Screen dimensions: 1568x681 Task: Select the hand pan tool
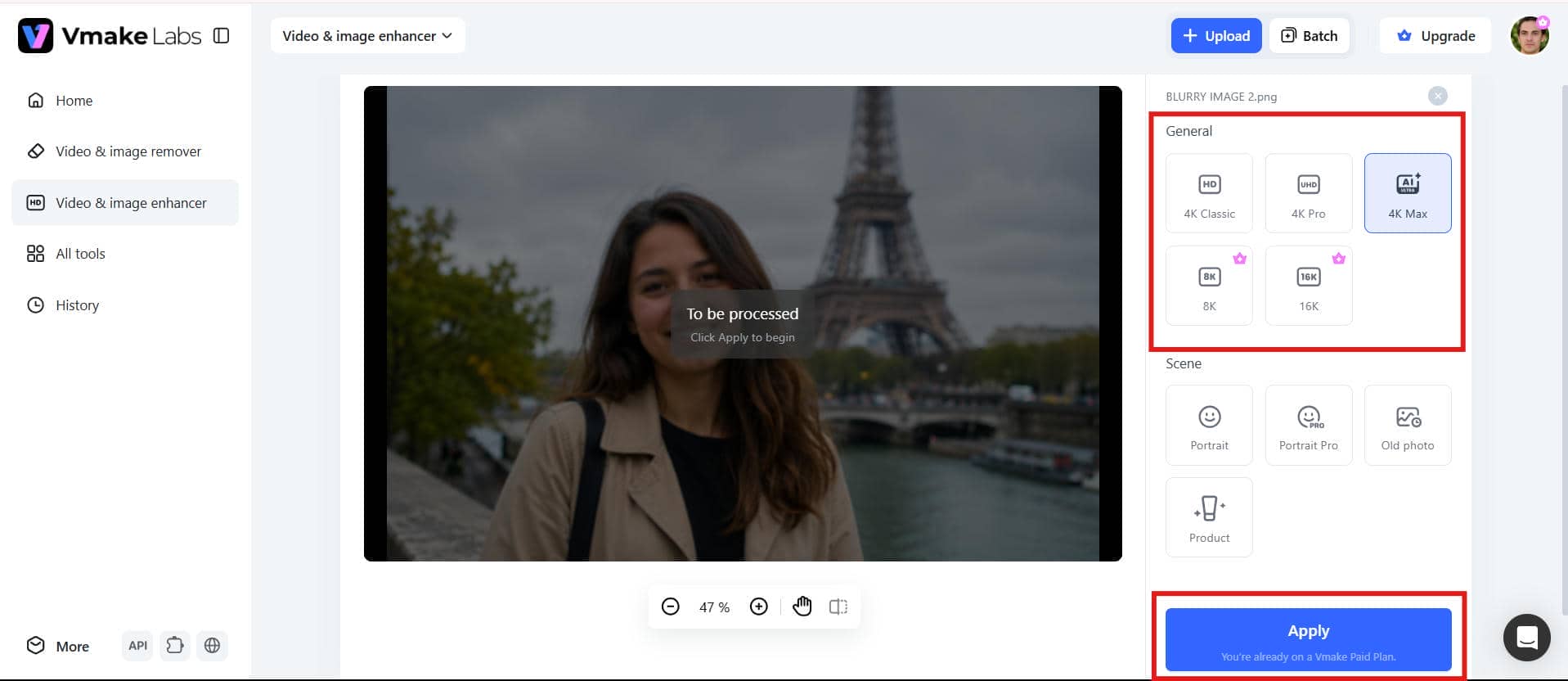(802, 607)
